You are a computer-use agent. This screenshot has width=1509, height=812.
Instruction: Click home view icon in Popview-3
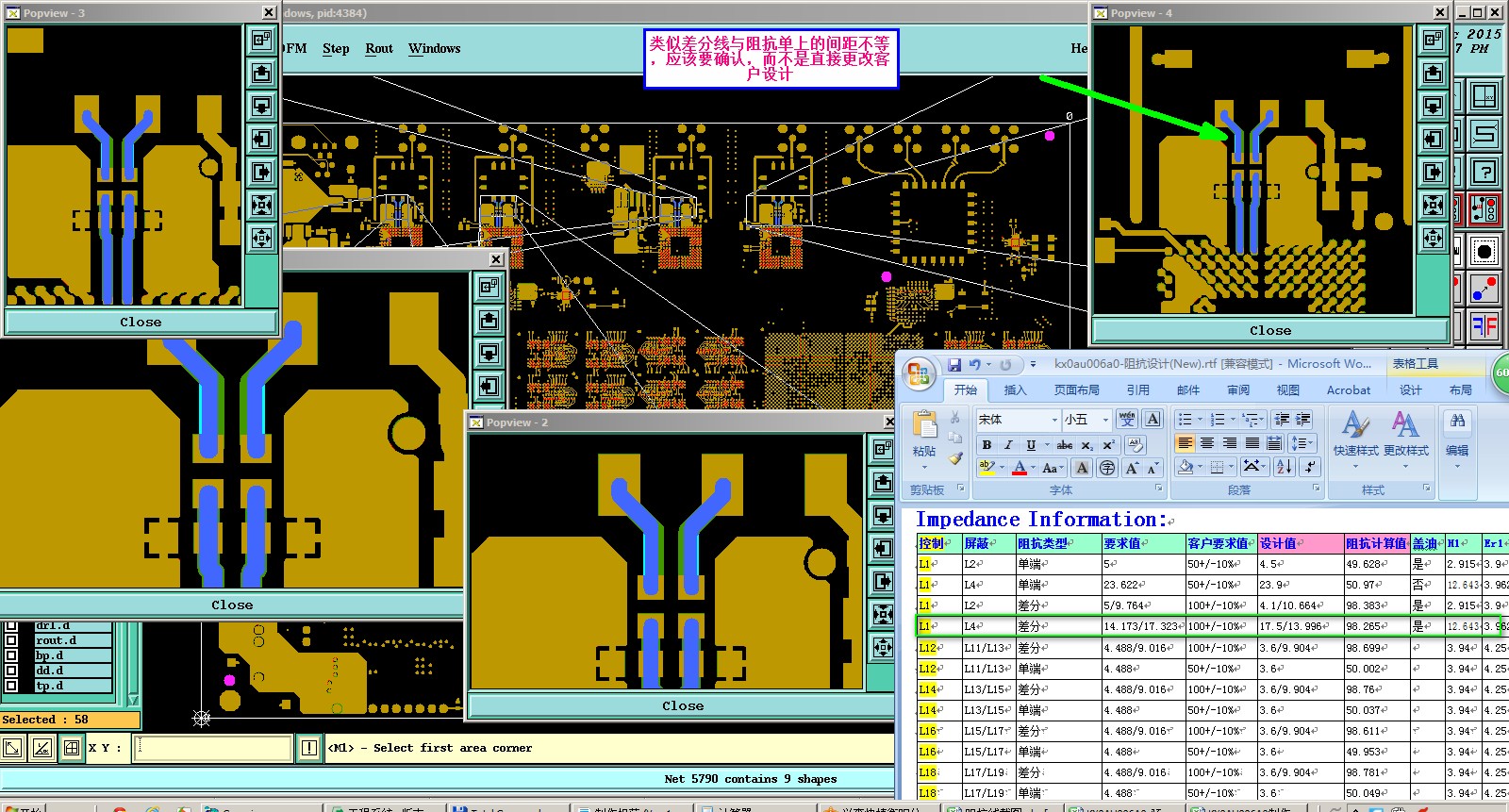[x=261, y=40]
